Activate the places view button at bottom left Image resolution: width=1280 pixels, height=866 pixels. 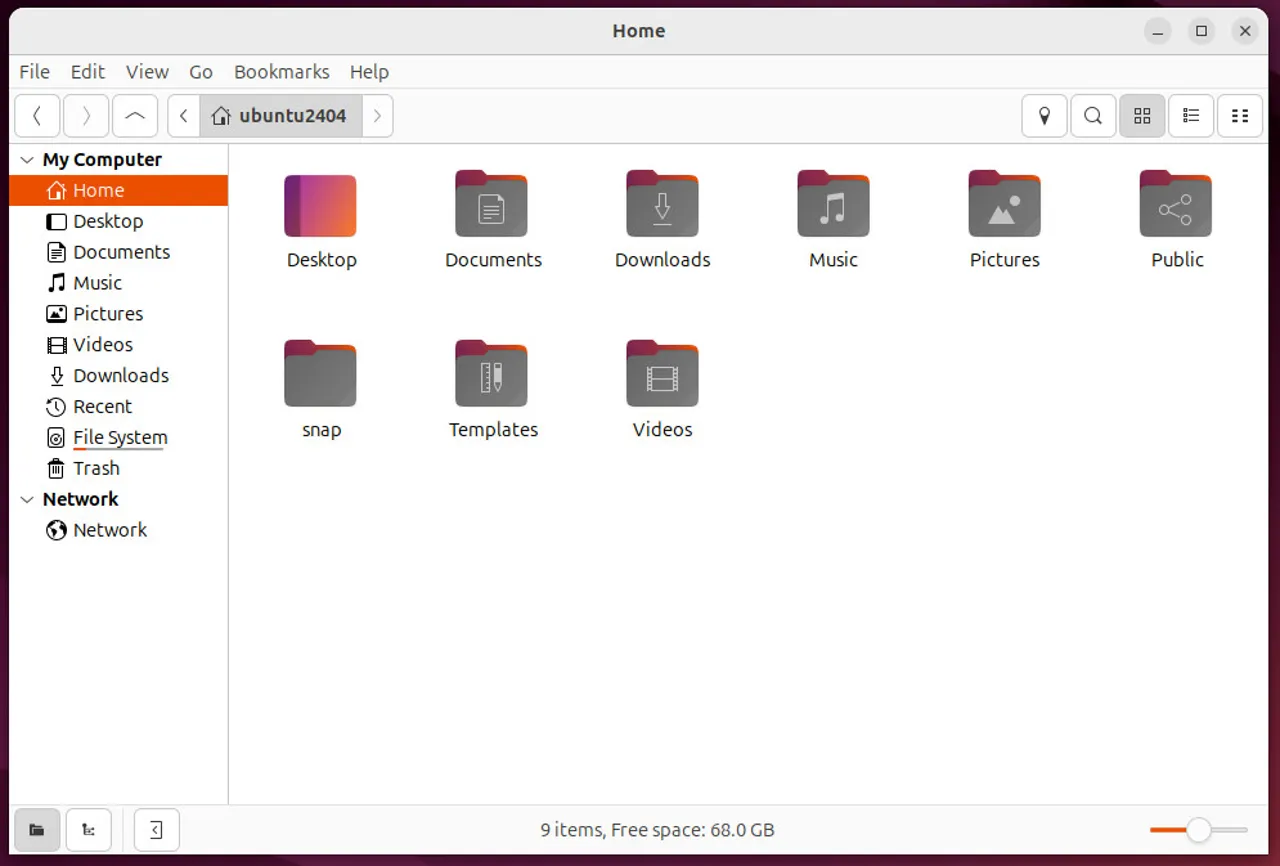point(37,829)
